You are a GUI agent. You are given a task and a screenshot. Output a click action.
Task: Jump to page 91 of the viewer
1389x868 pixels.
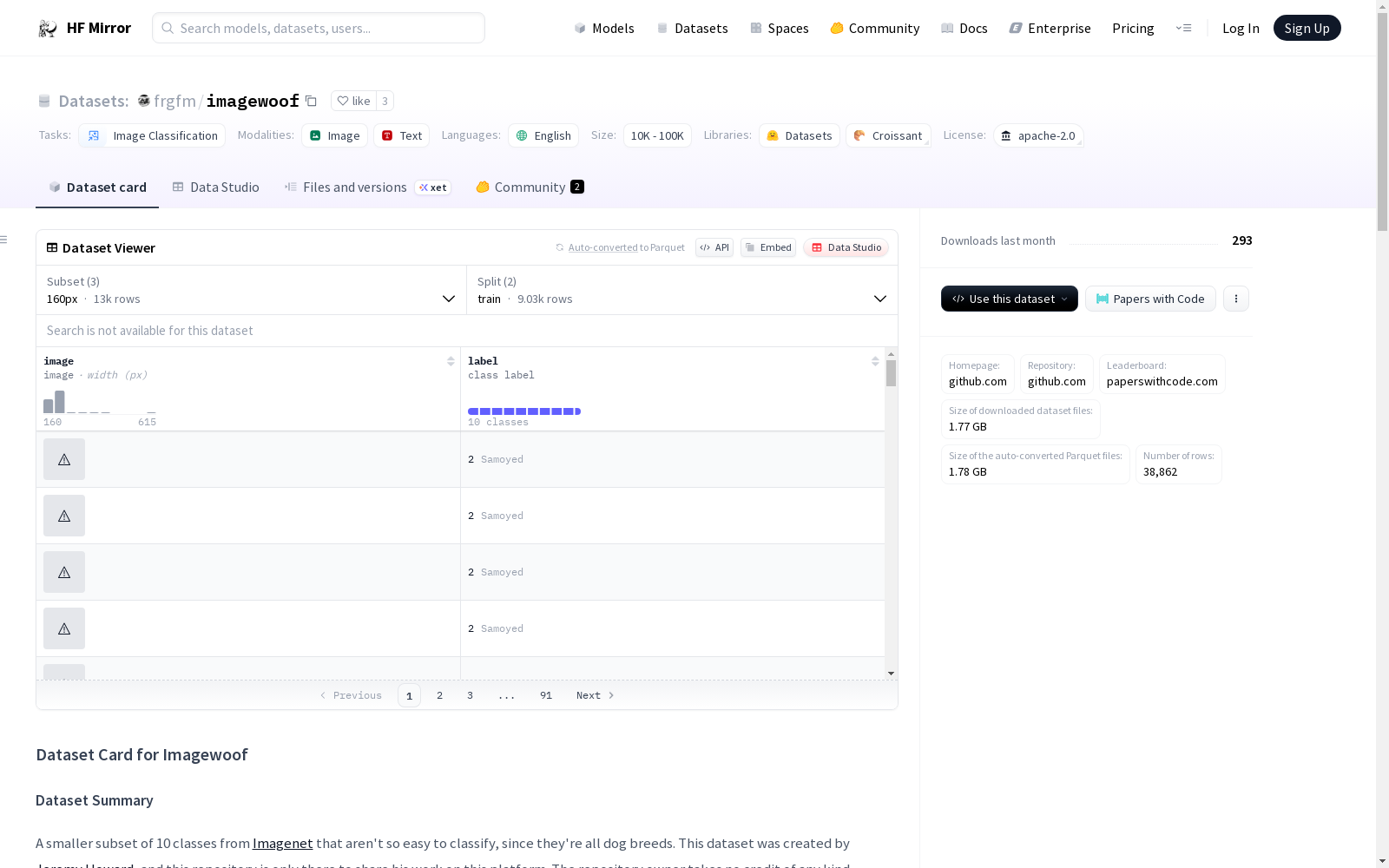pyautogui.click(x=546, y=695)
